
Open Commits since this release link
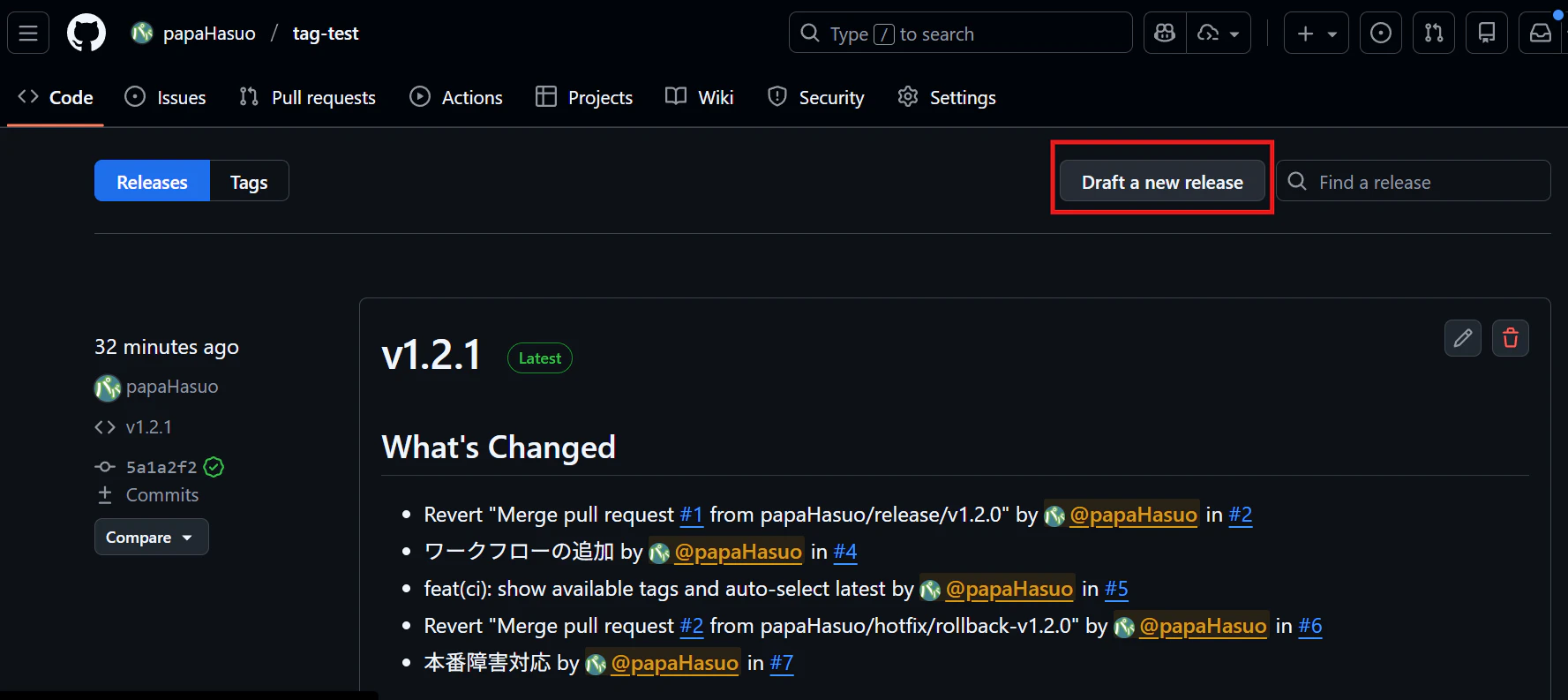point(161,495)
